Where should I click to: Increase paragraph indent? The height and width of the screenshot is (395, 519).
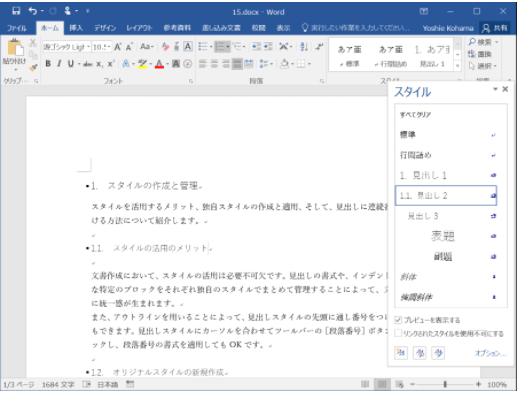tap(268, 47)
